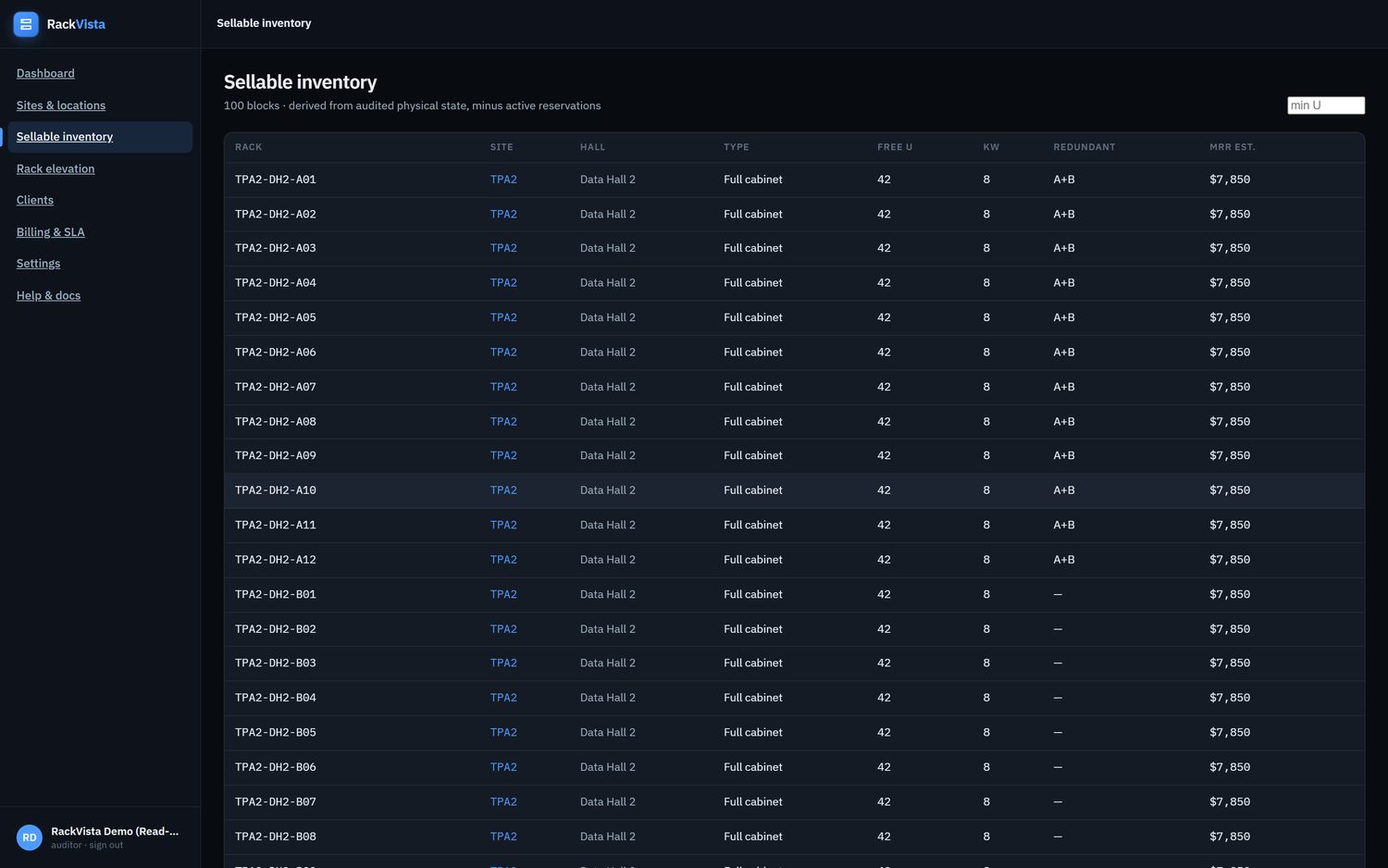Select rack TPA2-DH2-A03 name
Viewport: 1388px width, 868px height.
pyautogui.click(x=276, y=248)
